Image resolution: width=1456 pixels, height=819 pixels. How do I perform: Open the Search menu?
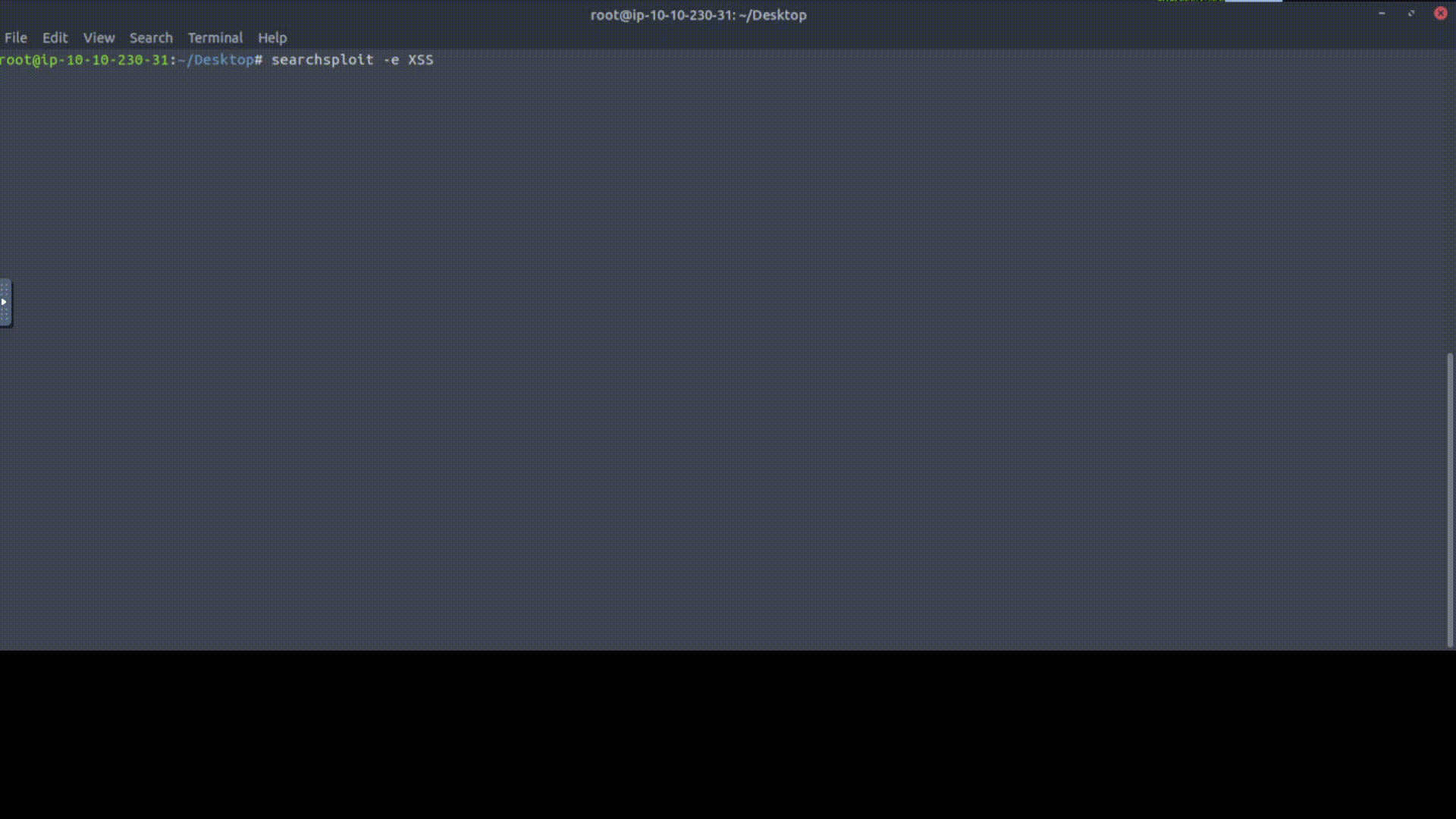tap(151, 37)
